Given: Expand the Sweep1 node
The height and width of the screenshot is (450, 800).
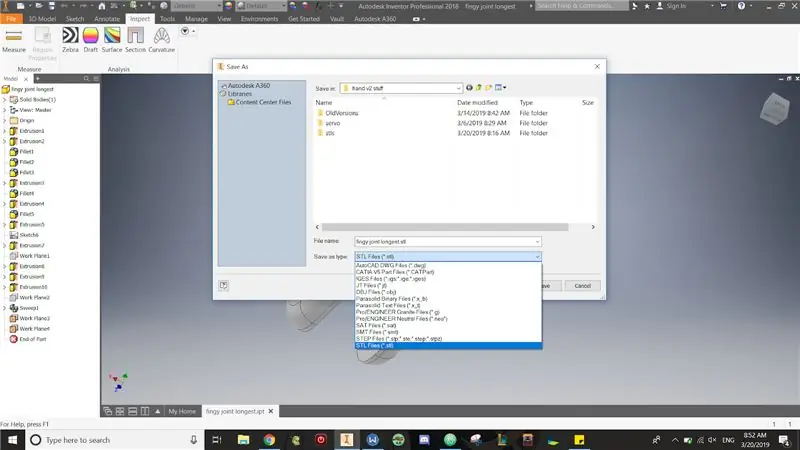Looking at the screenshot, I should pyautogui.click(x=5, y=308).
